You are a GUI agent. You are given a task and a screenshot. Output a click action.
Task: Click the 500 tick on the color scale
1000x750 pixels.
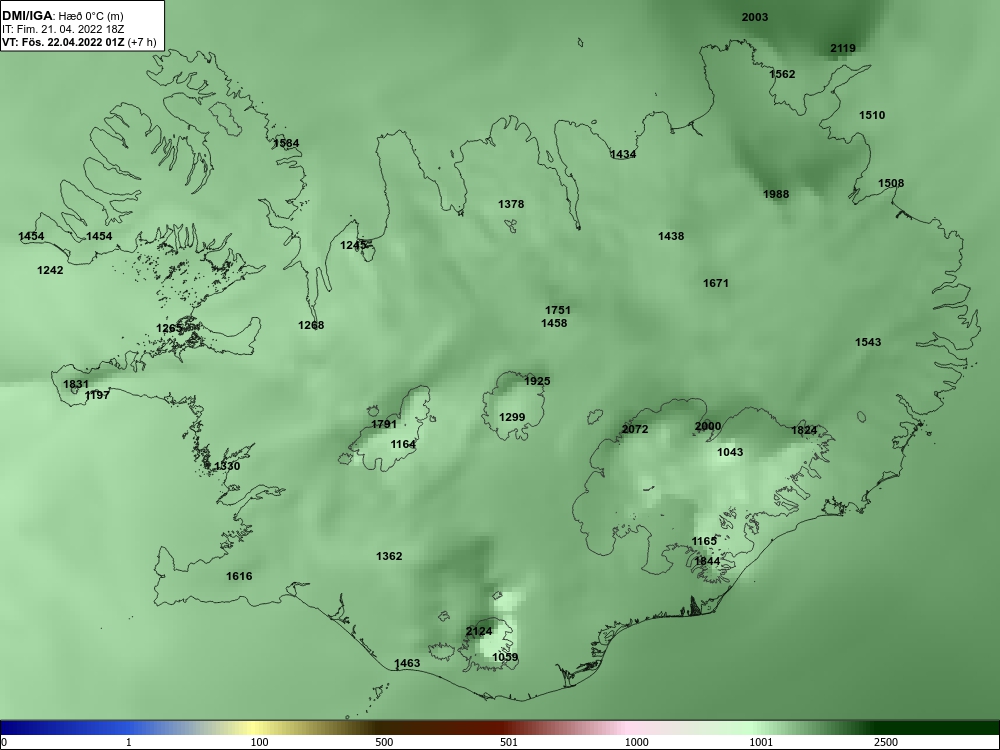point(384,742)
